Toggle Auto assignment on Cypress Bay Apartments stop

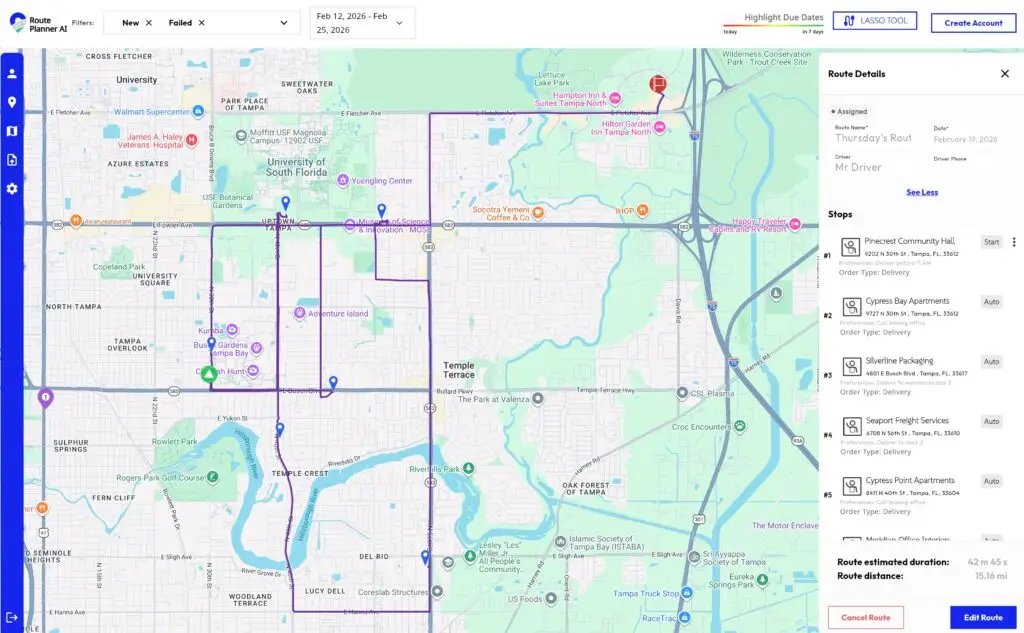coord(991,301)
